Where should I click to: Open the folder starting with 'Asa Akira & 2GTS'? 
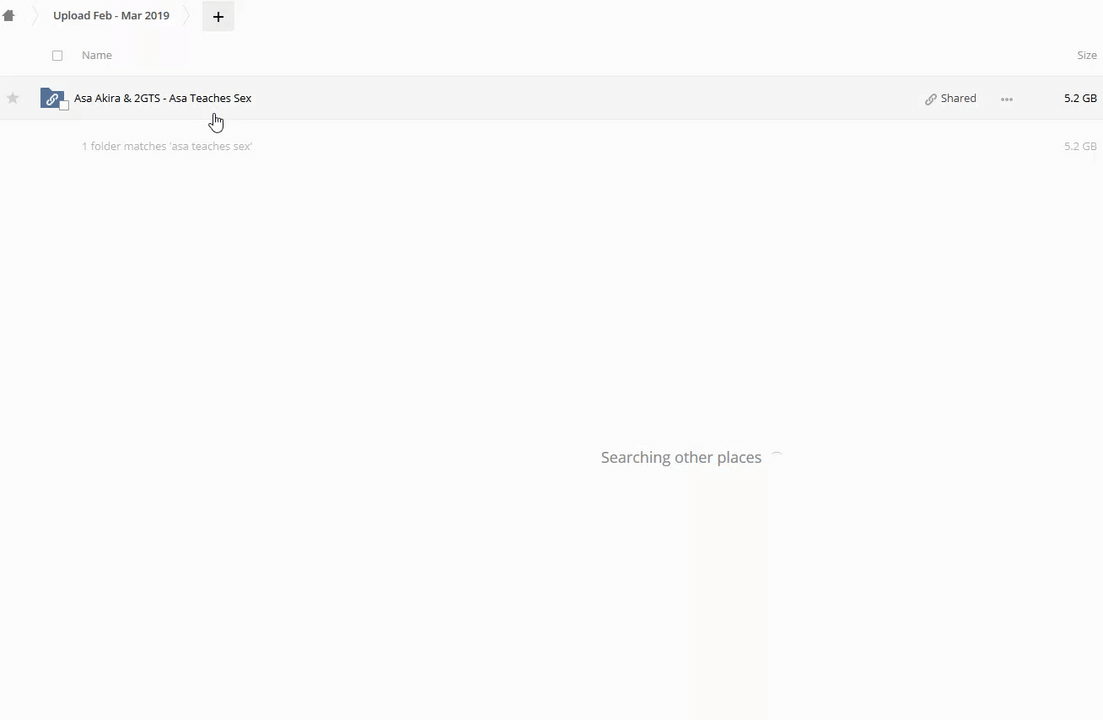163,98
